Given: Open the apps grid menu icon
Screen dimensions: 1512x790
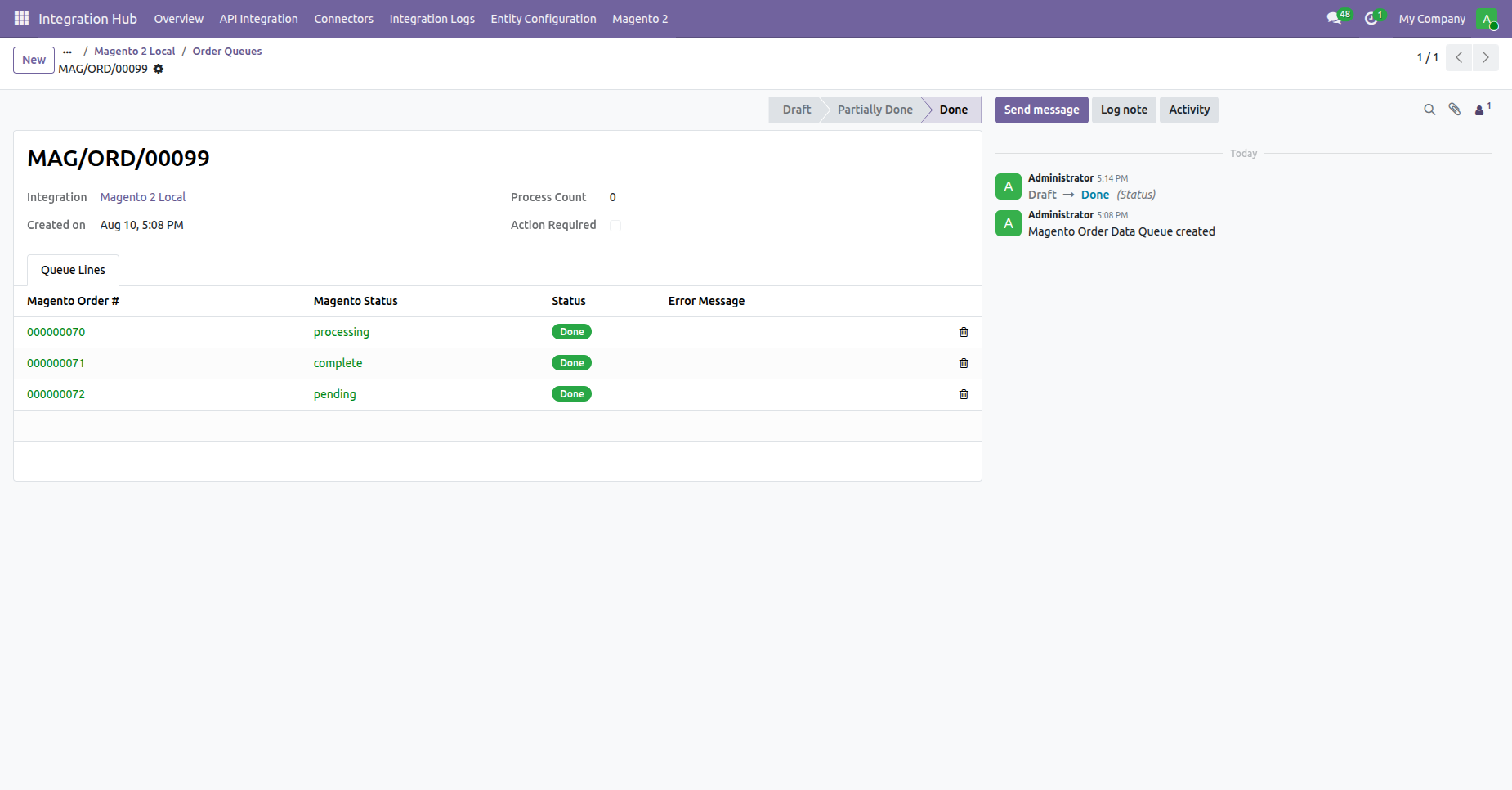Looking at the screenshot, I should 21,18.
